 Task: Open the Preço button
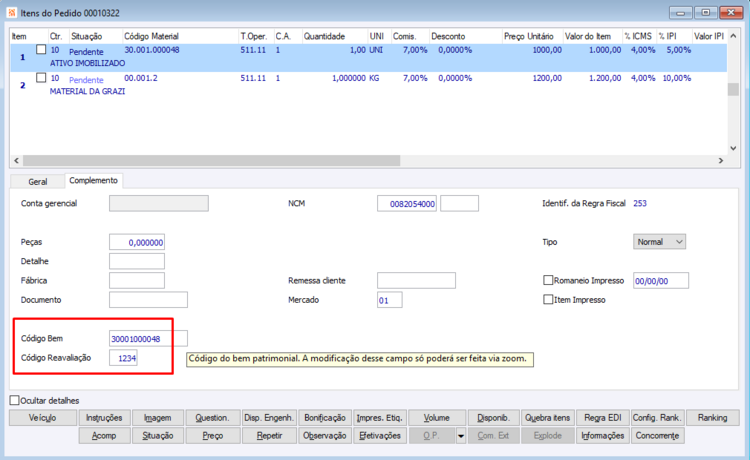(x=212, y=436)
